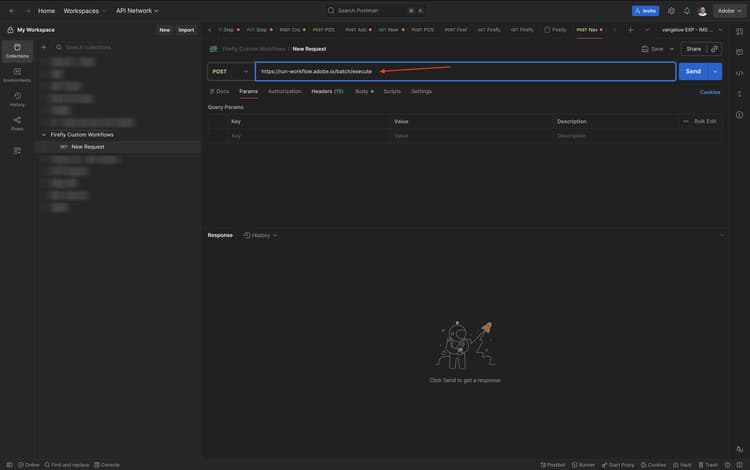750x470 pixels.
Task: Click the Share button
Action: point(694,49)
